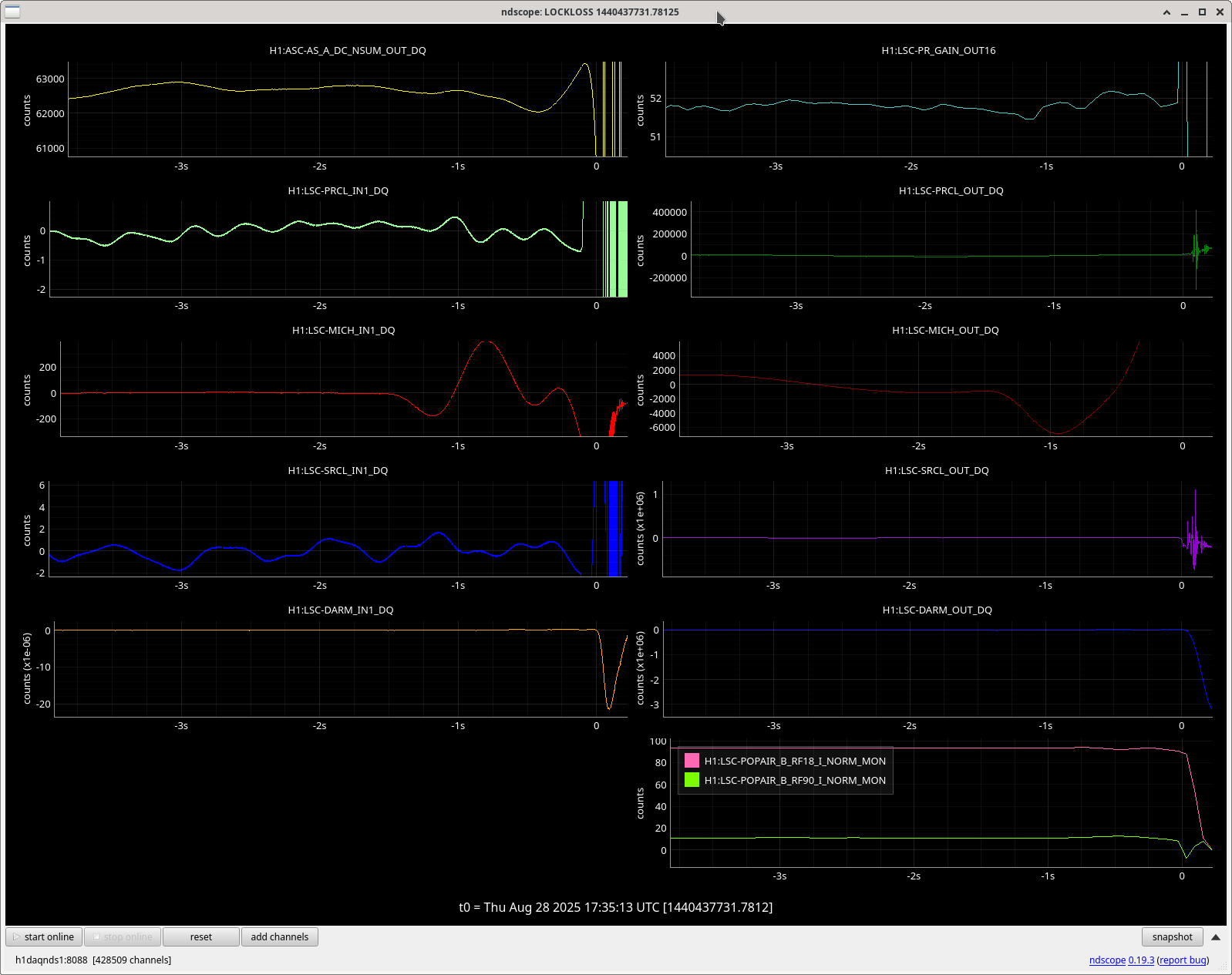Screen dimensions: 1232x975
Task: Click the t0 timestamp label
Action: (615, 907)
